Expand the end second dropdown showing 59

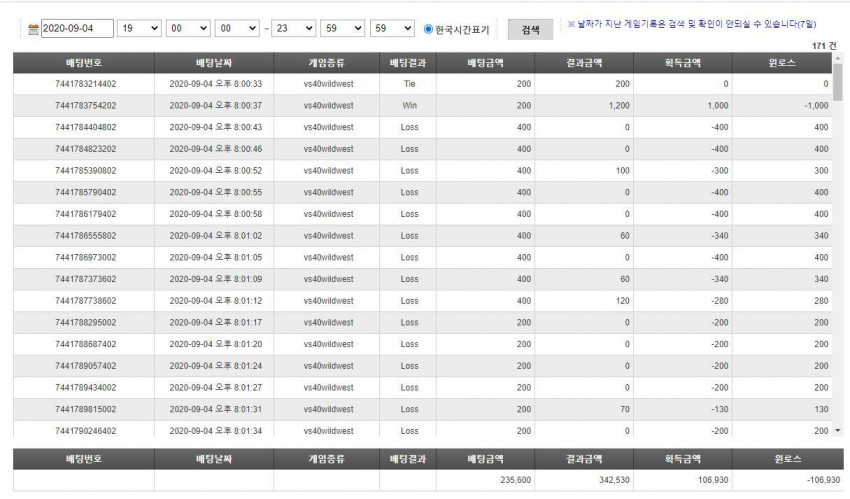tap(392, 28)
